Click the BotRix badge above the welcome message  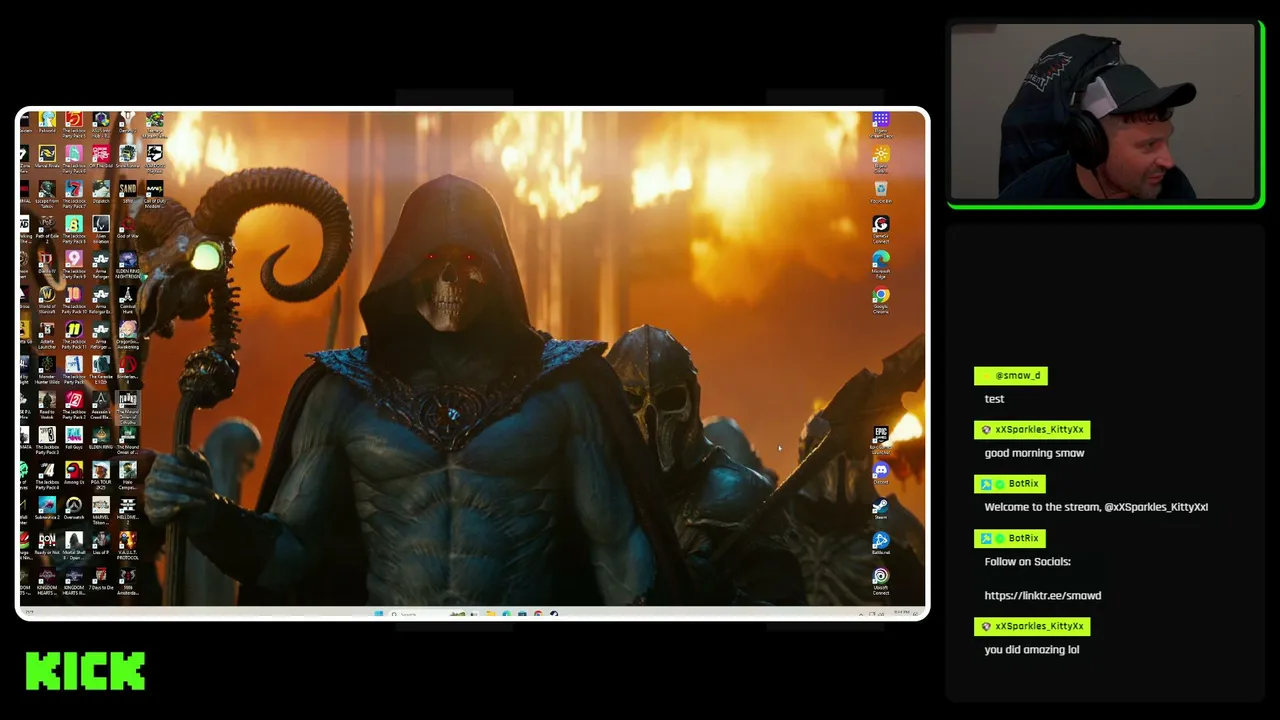coord(1010,484)
